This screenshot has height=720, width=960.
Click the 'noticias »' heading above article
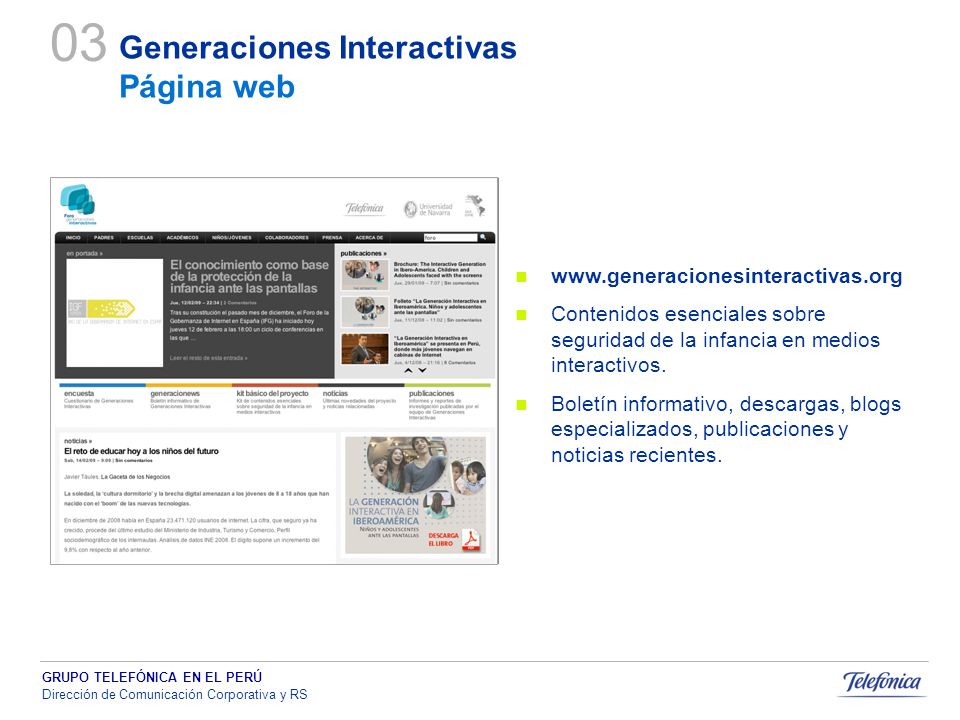tap(78, 441)
